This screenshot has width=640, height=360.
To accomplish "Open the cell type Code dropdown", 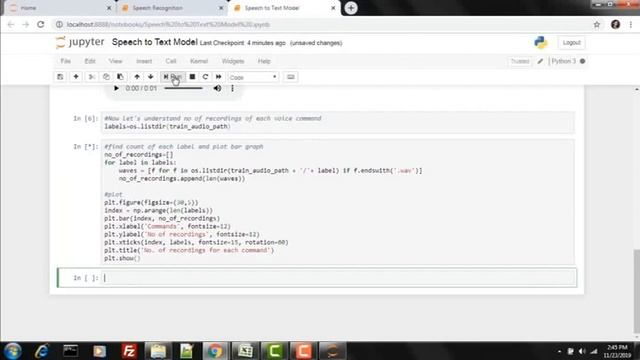I will pyautogui.click(x=253, y=77).
